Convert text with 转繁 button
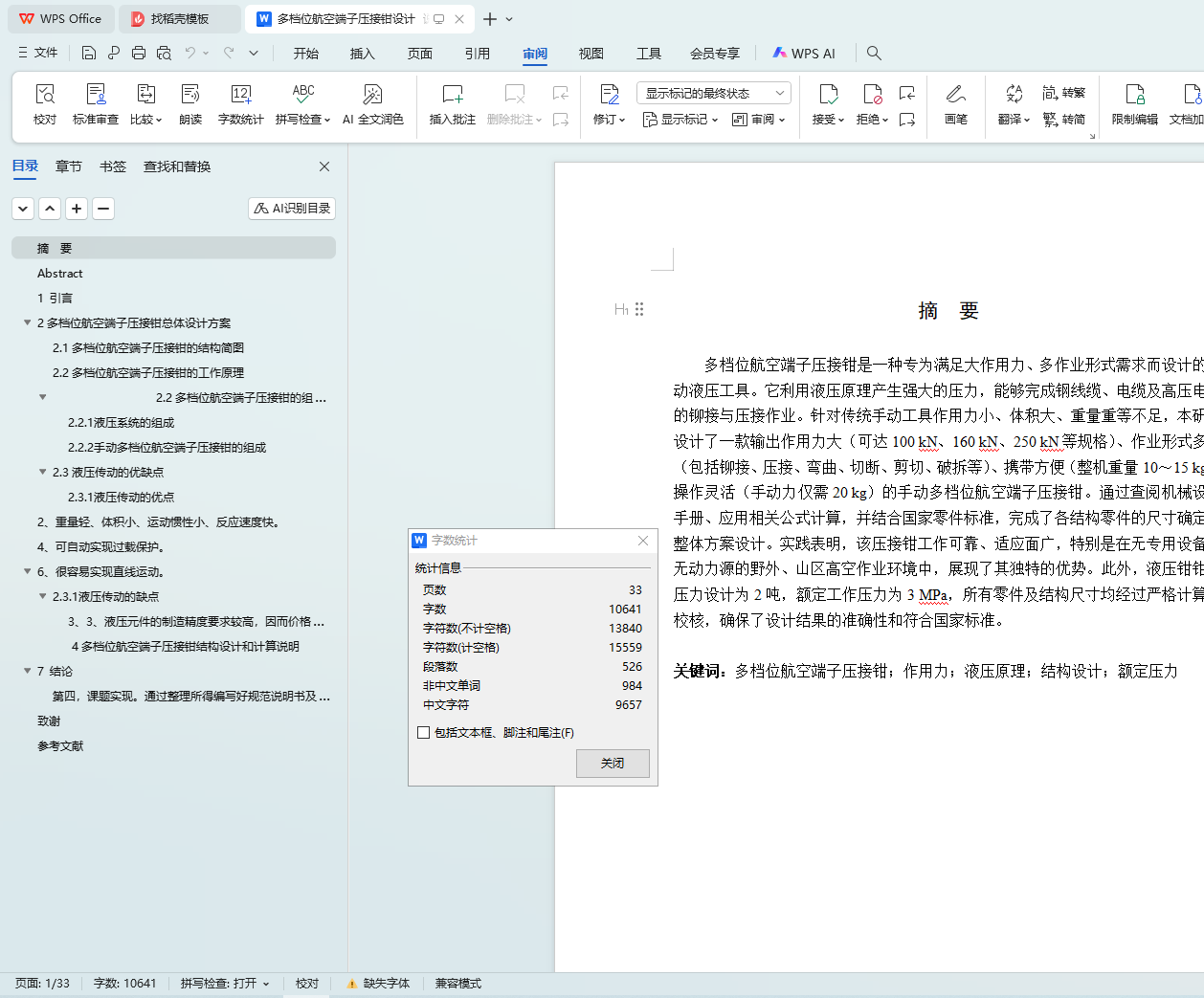Screen dimensions: 1204x998 (x=1064, y=93)
